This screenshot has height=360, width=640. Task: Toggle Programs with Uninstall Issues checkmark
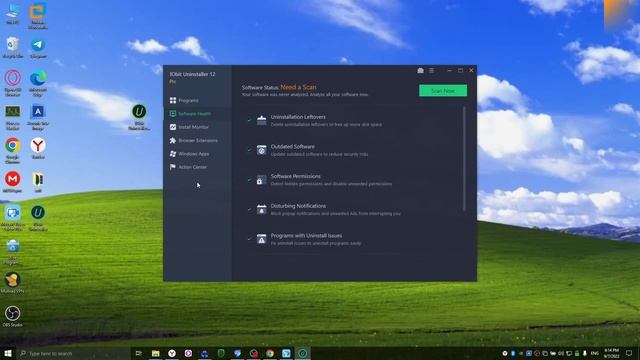(x=249, y=239)
